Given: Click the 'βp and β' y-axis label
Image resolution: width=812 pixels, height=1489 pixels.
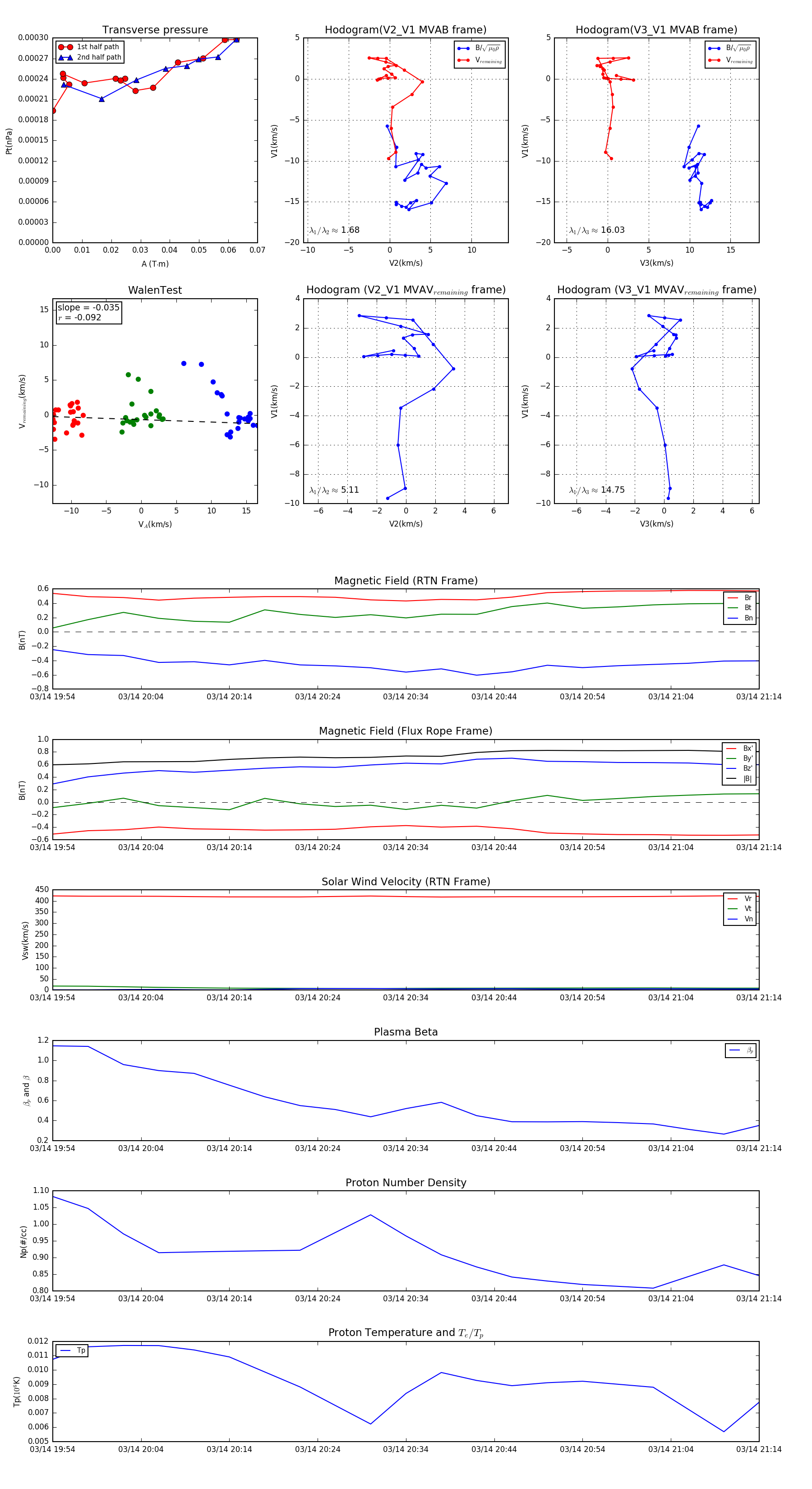Looking at the screenshot, I should coord(26,1091).
